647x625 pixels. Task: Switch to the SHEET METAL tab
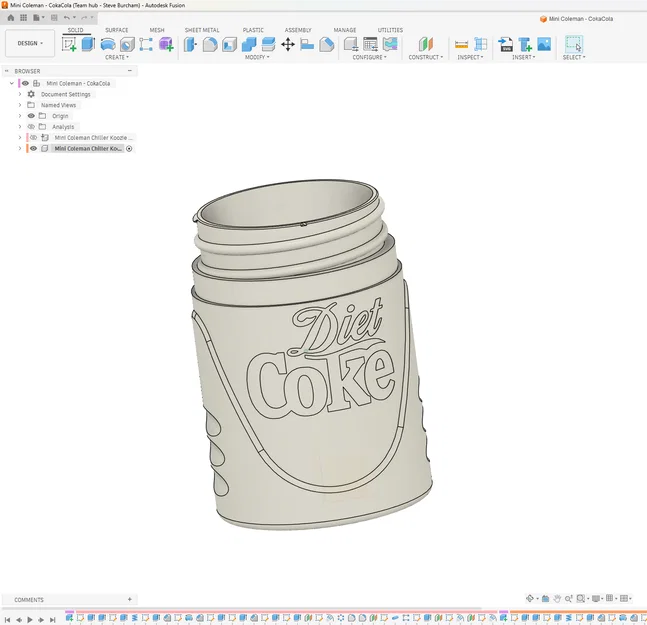[202, 30]
